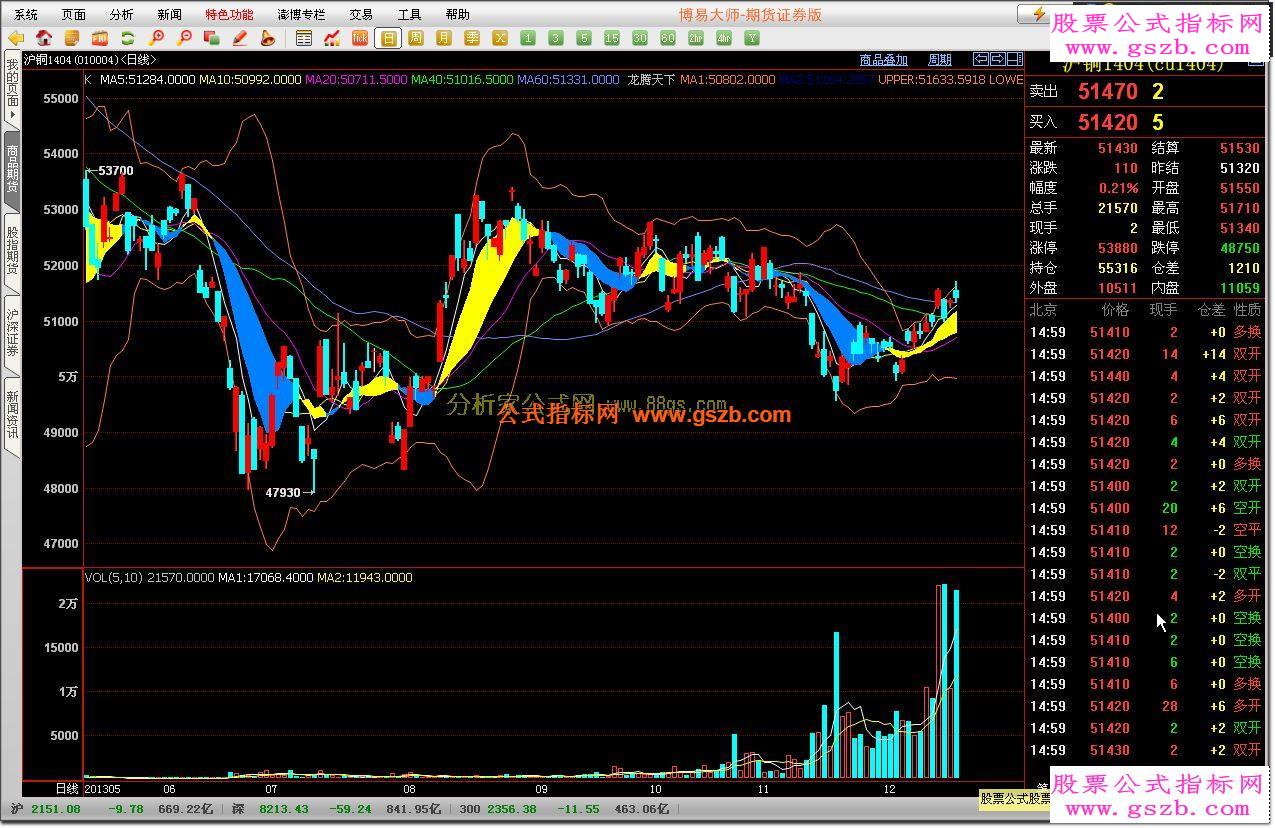Open the quote list table icon
This screenshot has width=1275, height=828.
[x=304, y=38]
